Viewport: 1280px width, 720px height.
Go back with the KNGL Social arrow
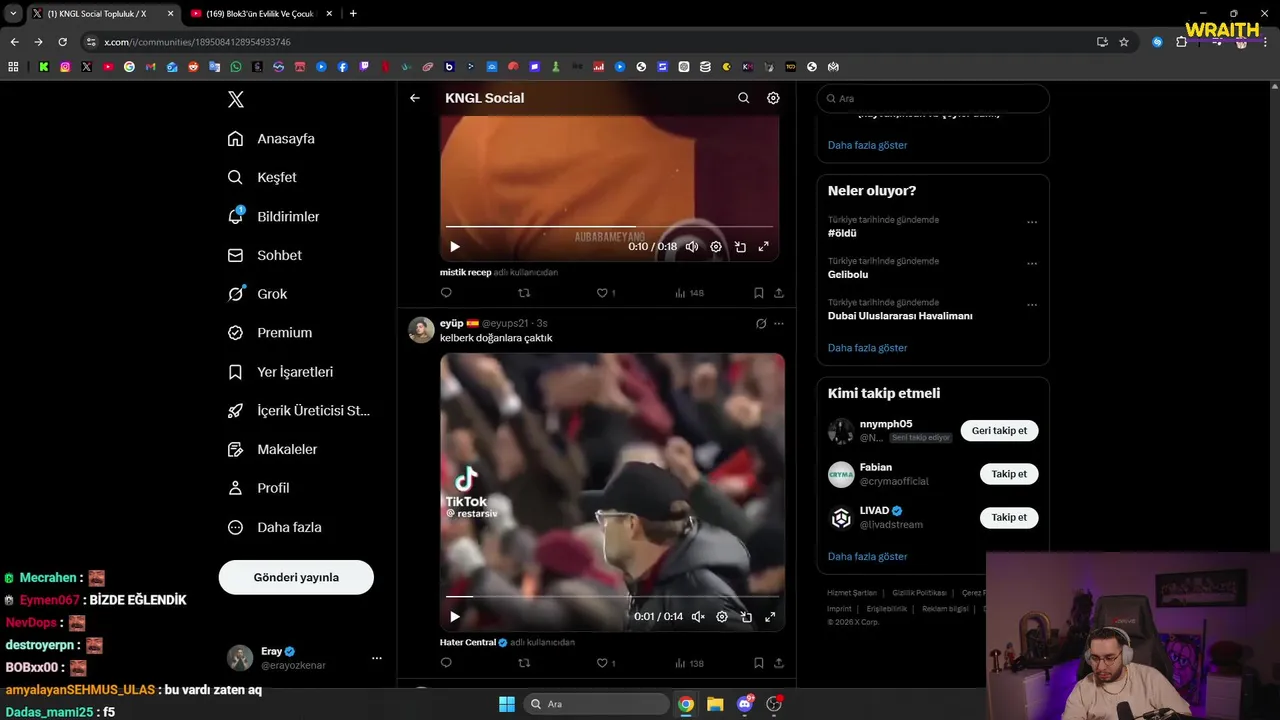415,98
